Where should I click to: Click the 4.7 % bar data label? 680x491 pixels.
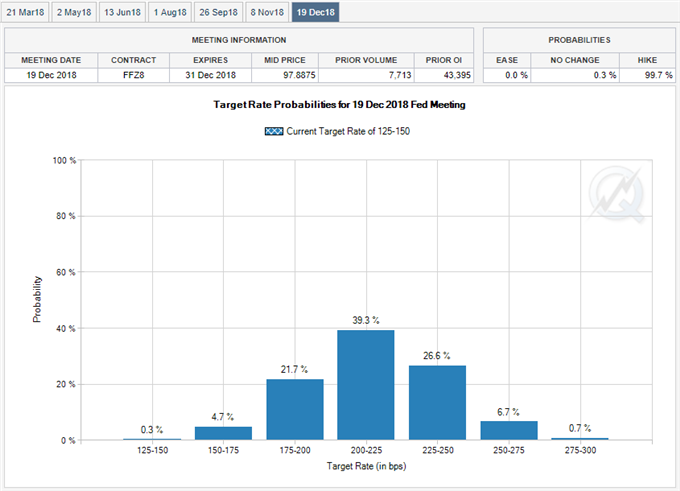[x=222, y=417]
